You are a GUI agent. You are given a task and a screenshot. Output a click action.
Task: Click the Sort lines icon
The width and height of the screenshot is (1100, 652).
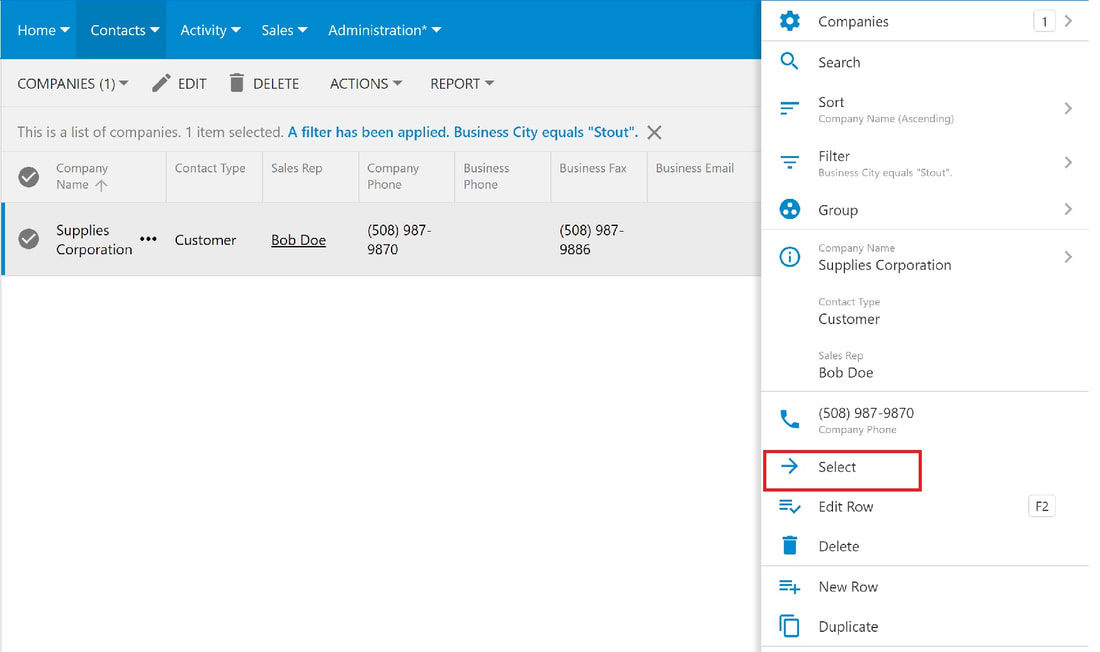point(789,109)
